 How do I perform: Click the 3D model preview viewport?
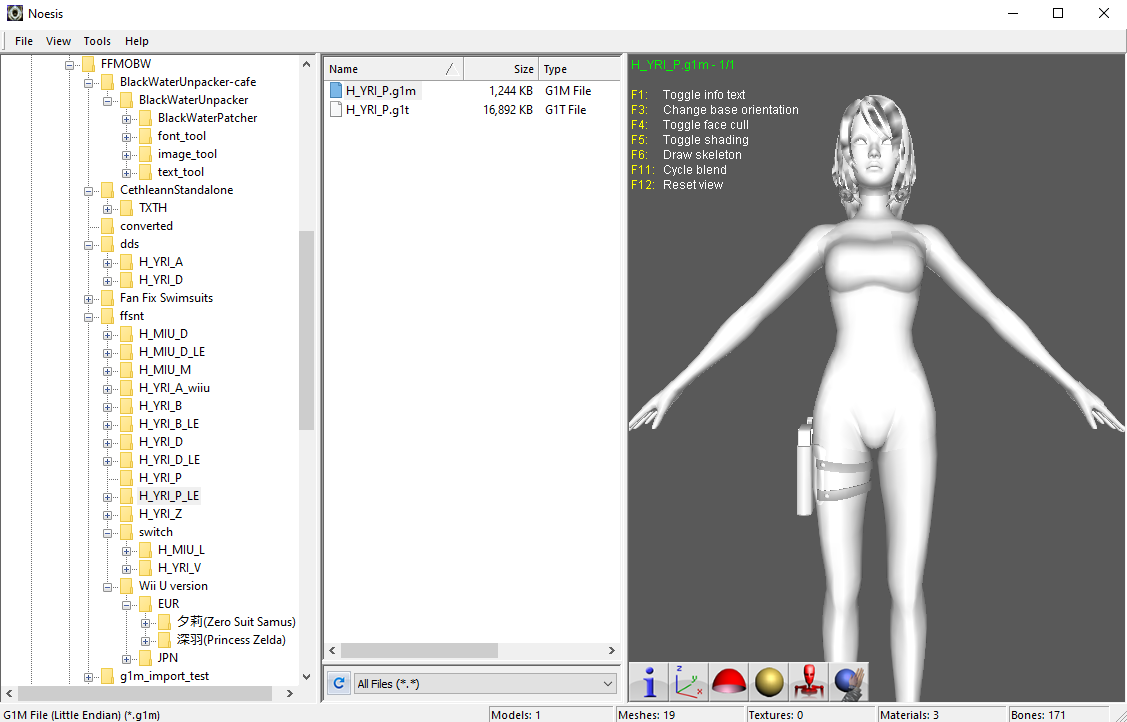tap(877, 377)
